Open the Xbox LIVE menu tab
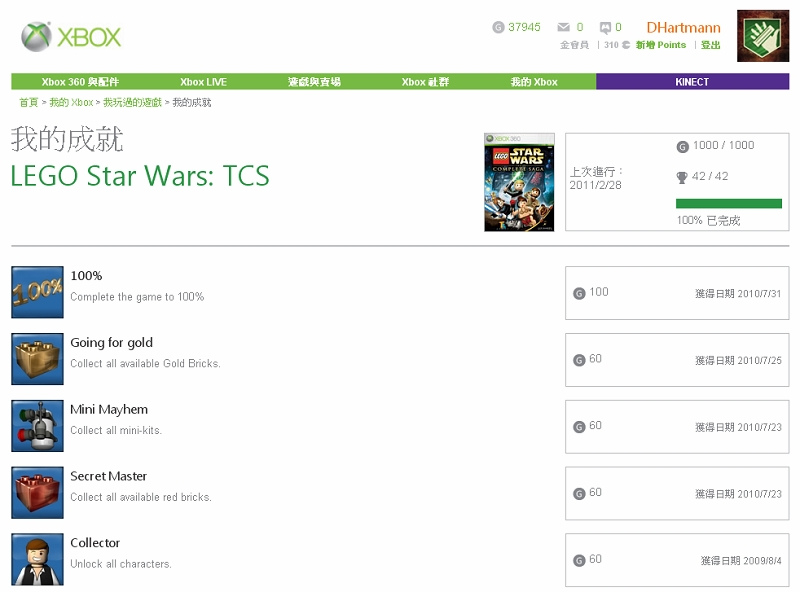This screenshot has height=592, width=800. pos(203,82)
